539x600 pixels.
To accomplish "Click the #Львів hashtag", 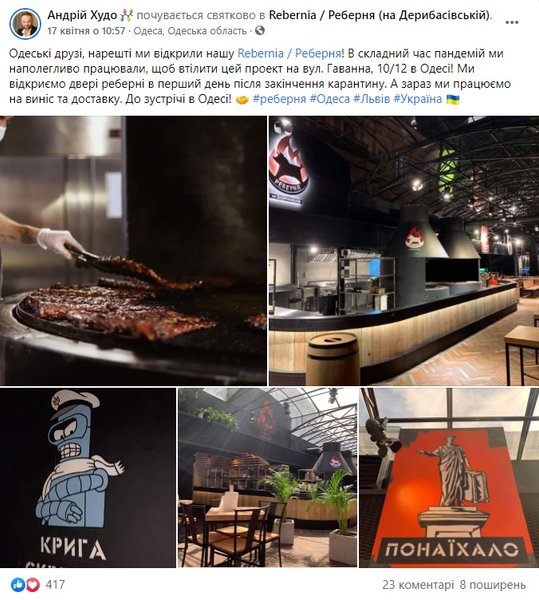I will click(x=371, y=99).
